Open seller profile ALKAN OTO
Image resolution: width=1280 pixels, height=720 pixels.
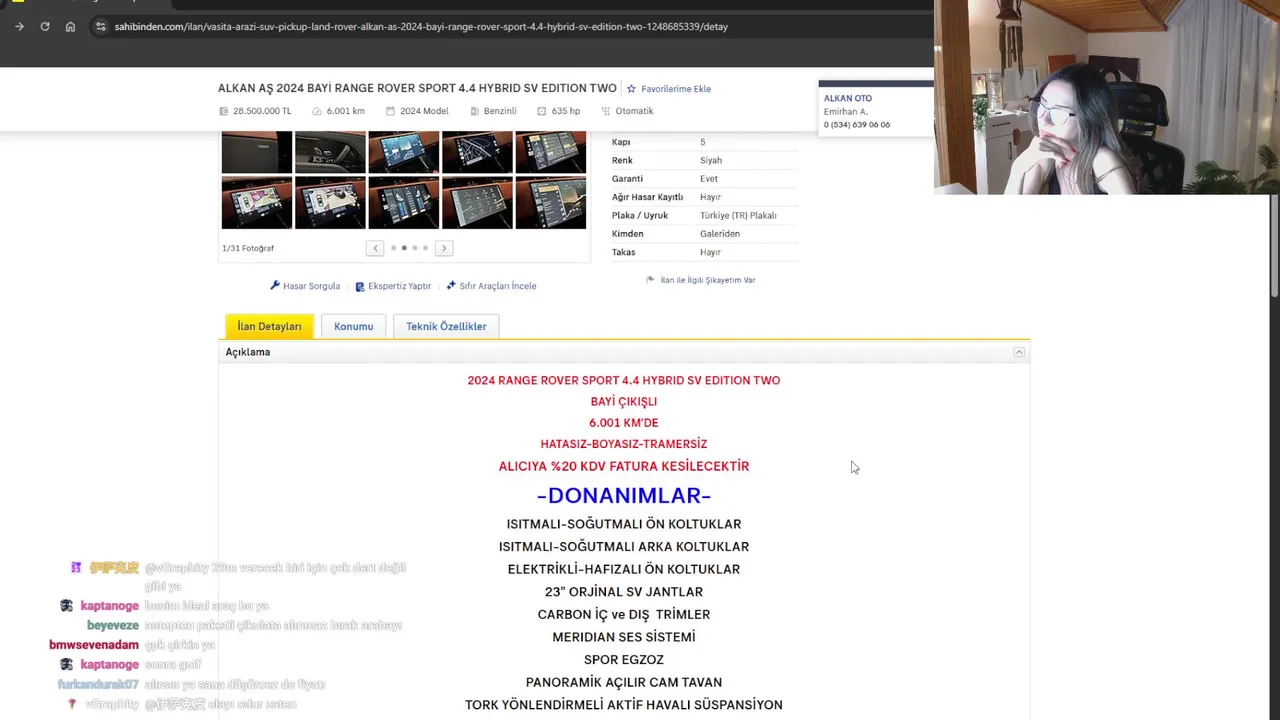tap(848, 98)
